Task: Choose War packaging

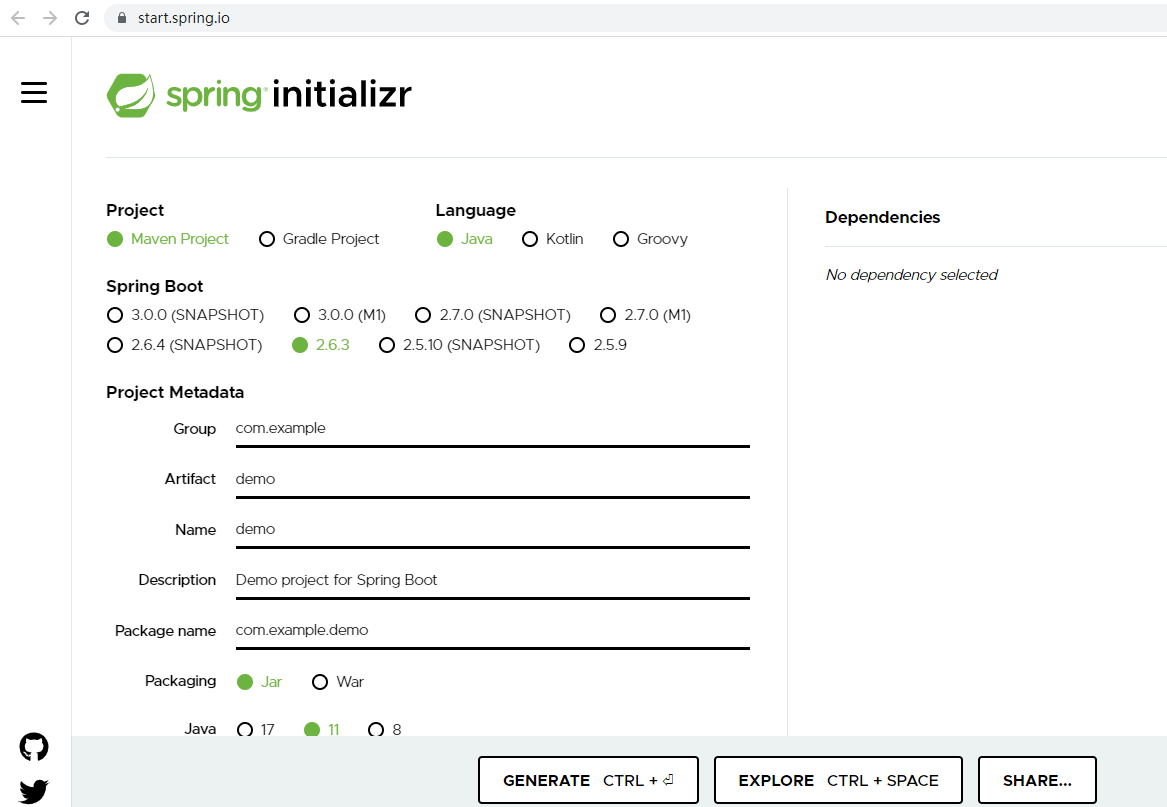Action: pyautogui.click(x=338, y=682)
